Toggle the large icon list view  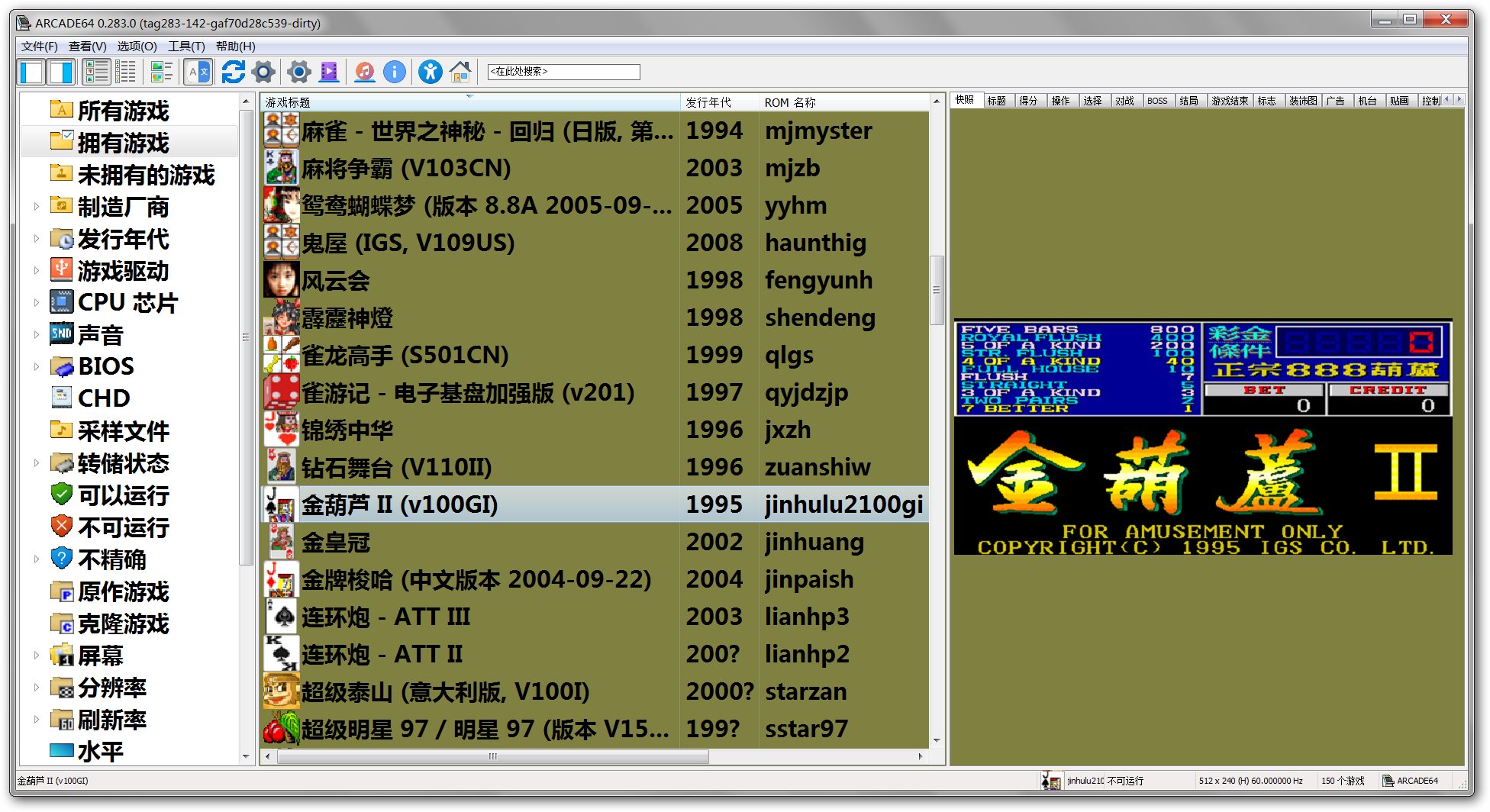pos(97,72)
